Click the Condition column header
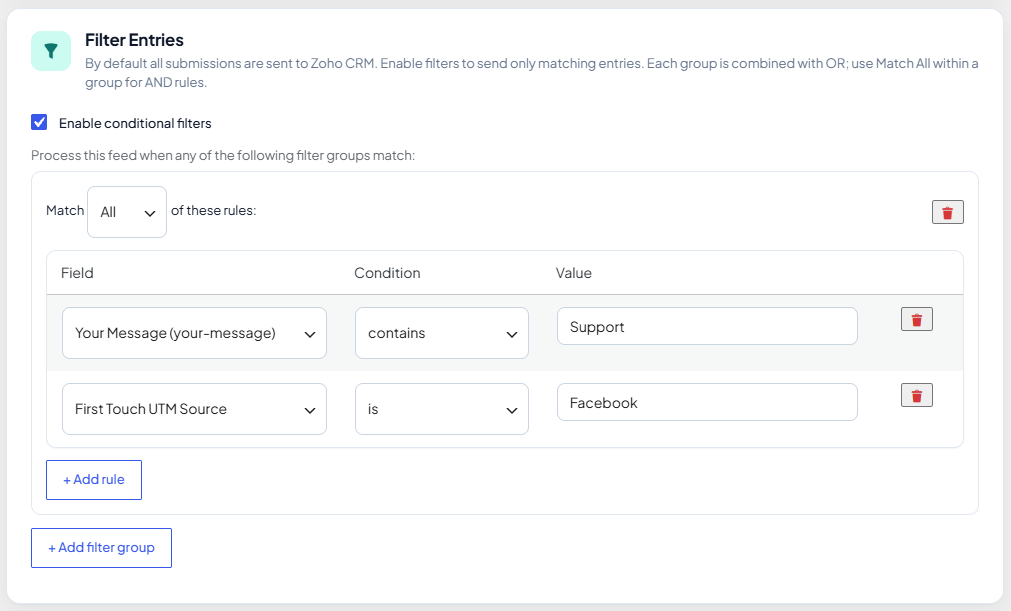 (x=387, y=273)
